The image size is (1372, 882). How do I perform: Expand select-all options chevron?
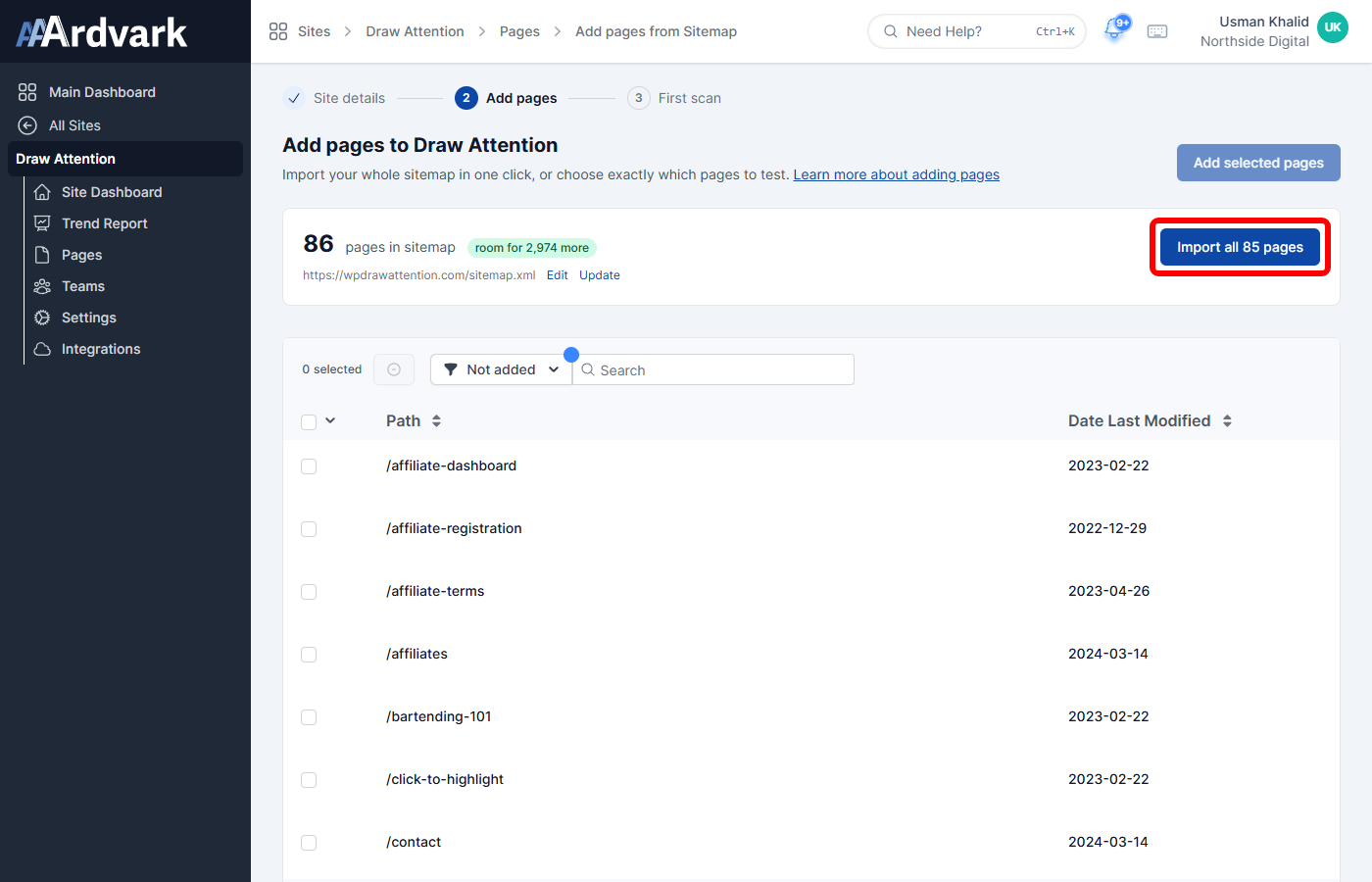click(x=330, y=420)
